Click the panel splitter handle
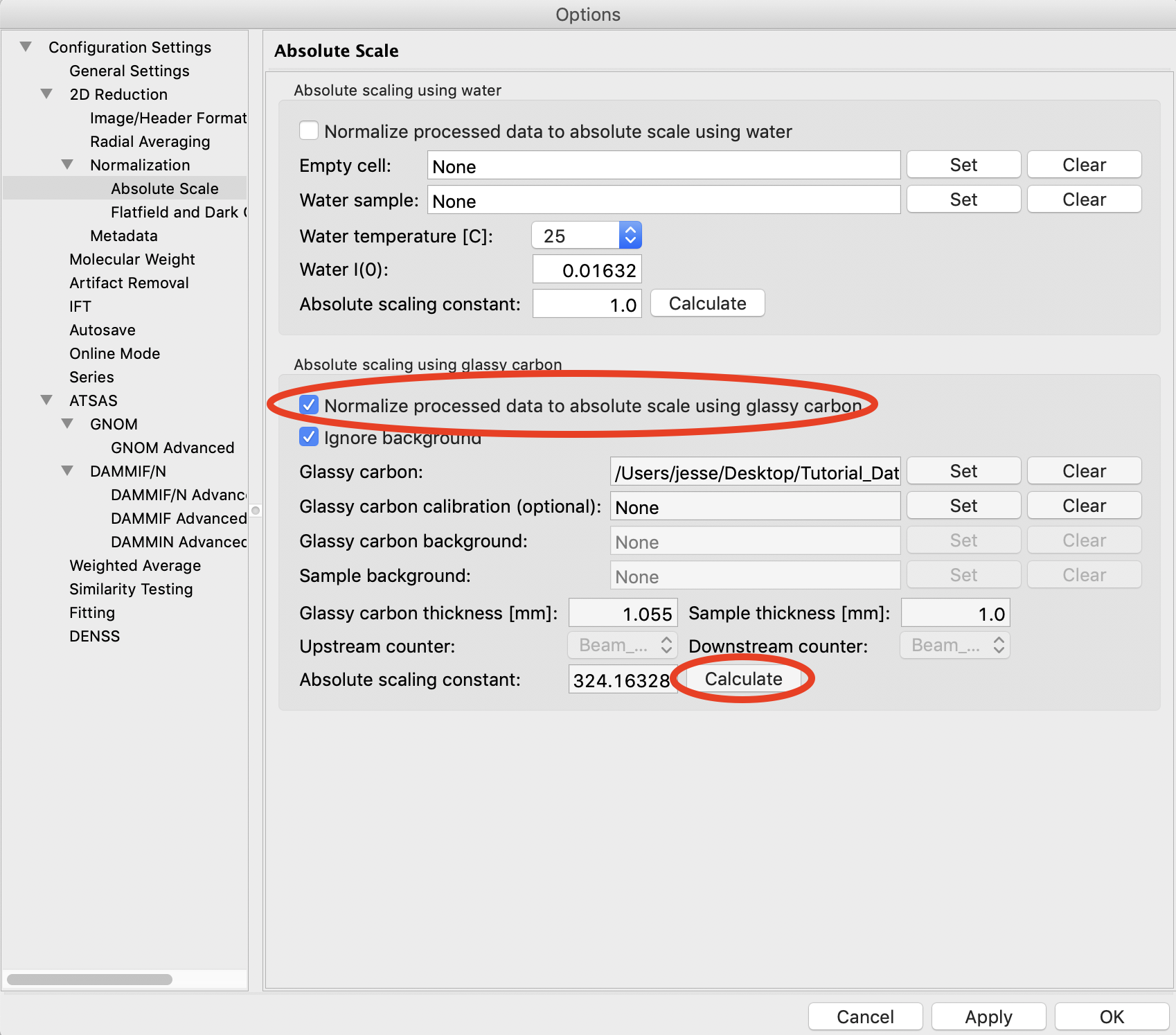The width and height of the screenshot is (1176, 1035). (x=256, y=511)
